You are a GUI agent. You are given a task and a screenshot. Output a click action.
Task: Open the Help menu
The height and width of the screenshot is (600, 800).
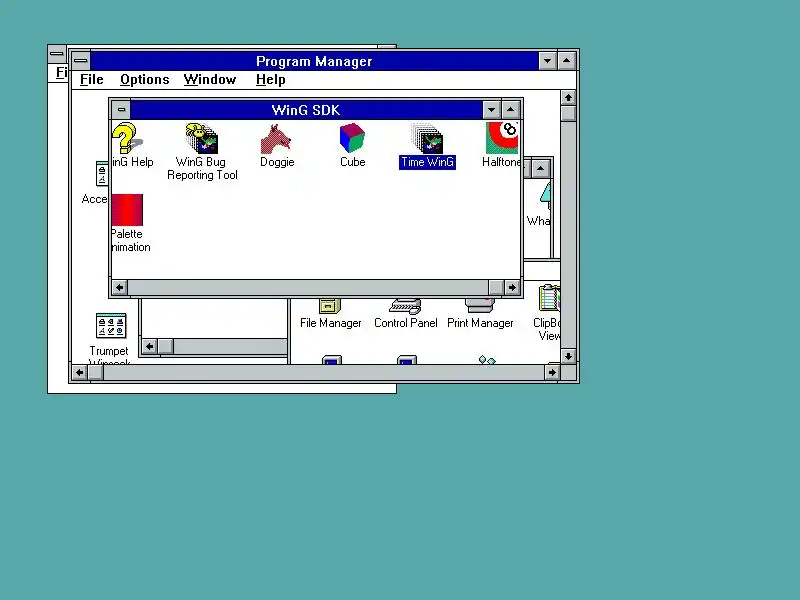coord(270,80)
